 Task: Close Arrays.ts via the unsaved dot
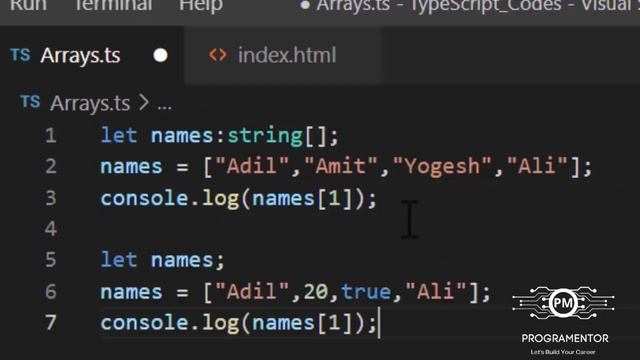tap(160, 56)
